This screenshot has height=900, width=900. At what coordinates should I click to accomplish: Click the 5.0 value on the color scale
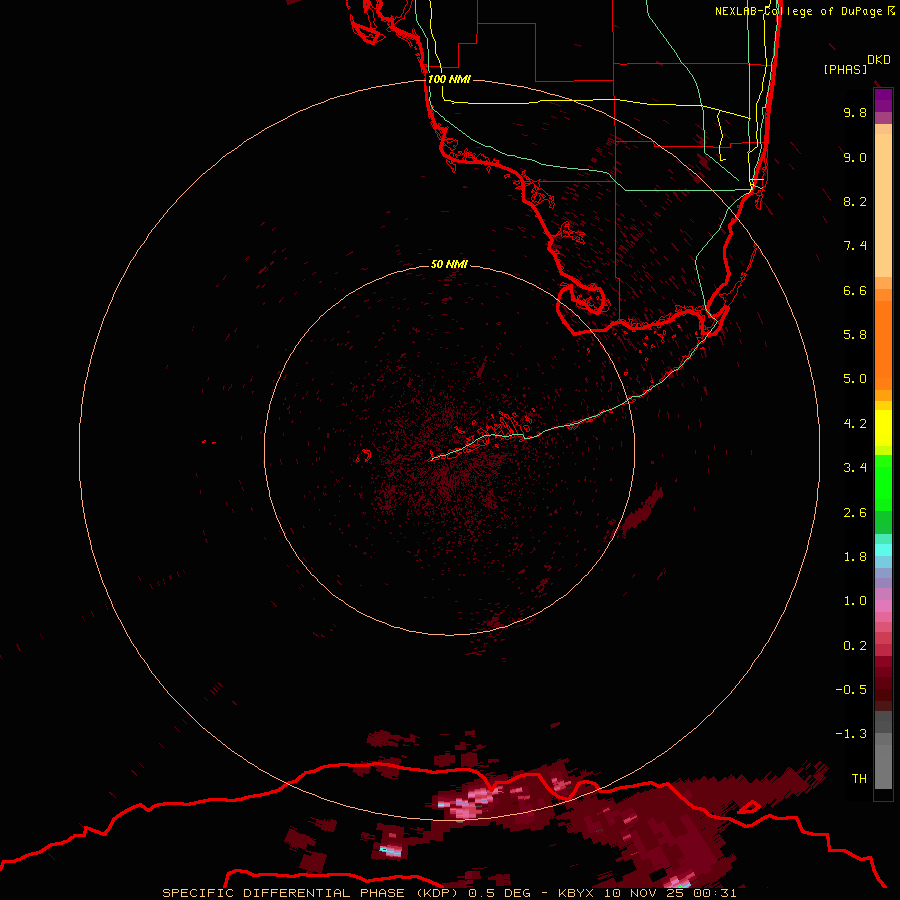pos(855,379)
